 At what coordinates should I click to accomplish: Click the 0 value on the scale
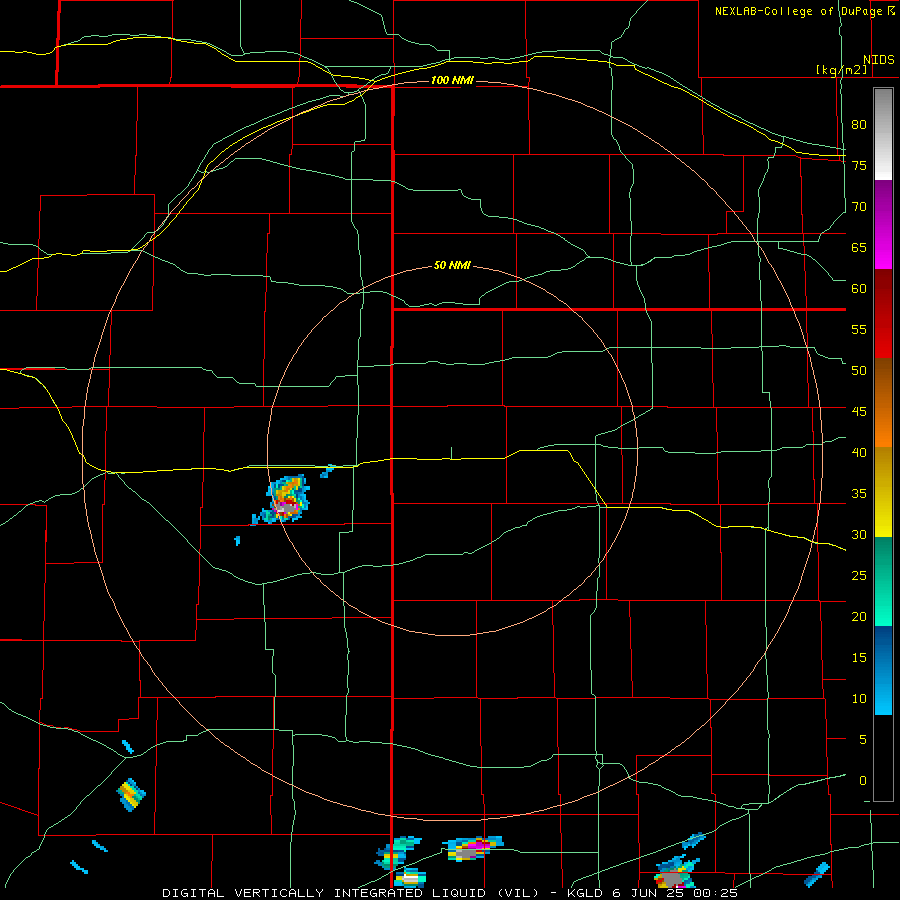863,781
